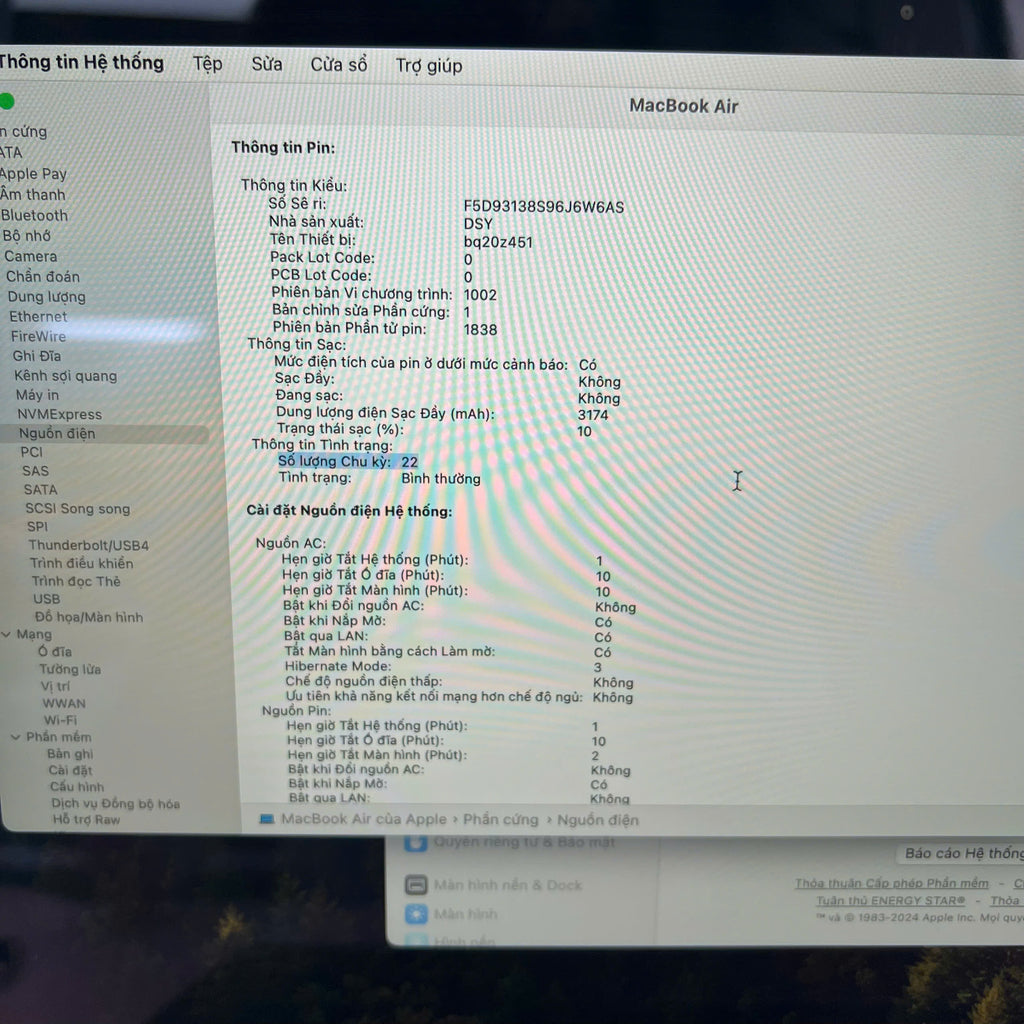This screenshot has width=1024, height=1024.
Task: Select Cấu hình under Phần mềm
Action: click(x=77, y=787)
